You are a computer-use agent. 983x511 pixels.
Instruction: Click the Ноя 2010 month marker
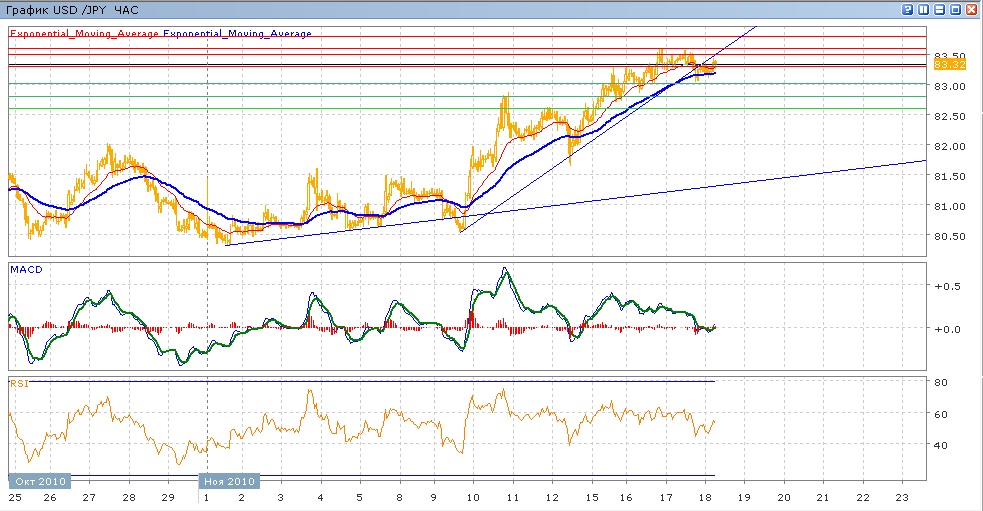231,481
